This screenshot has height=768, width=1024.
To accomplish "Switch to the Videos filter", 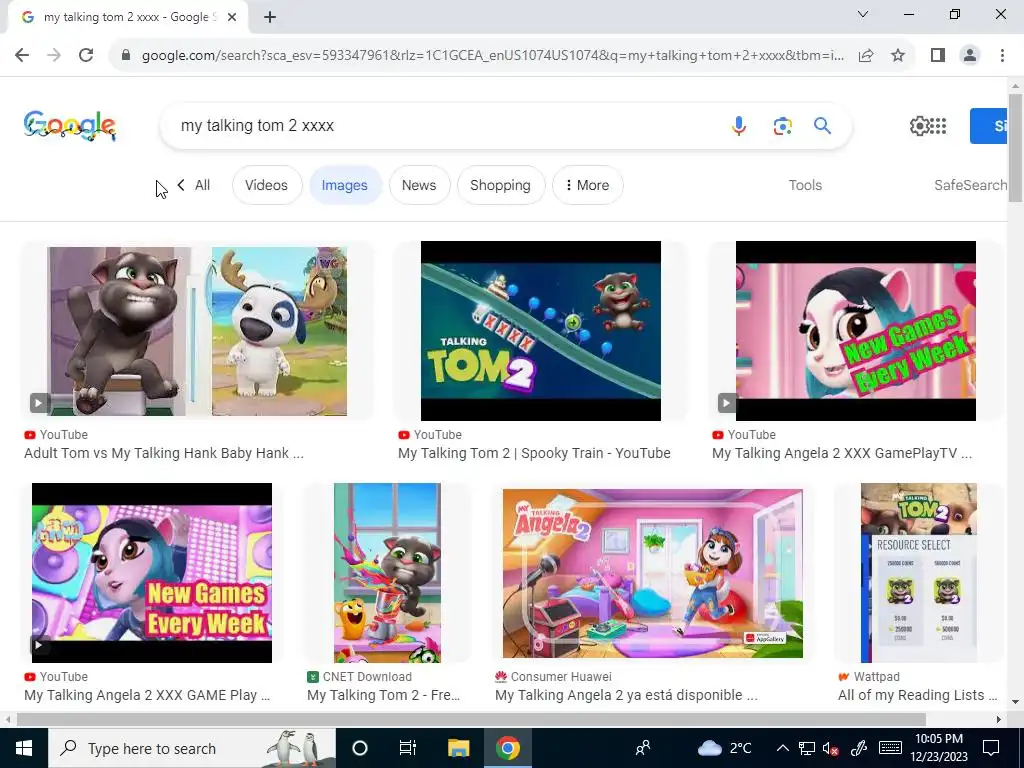I will pyautogui.click(x=266, y=185).
